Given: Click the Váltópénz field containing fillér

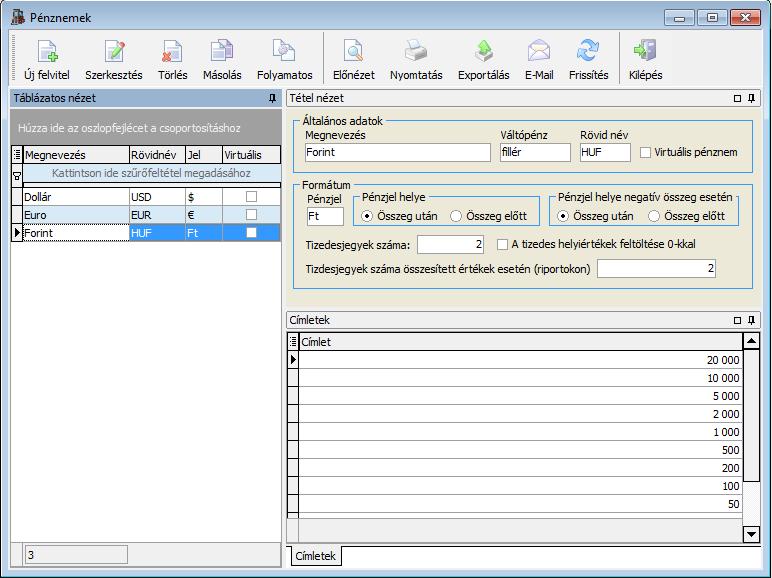Looking at the screenshot, I should point(535,153).
